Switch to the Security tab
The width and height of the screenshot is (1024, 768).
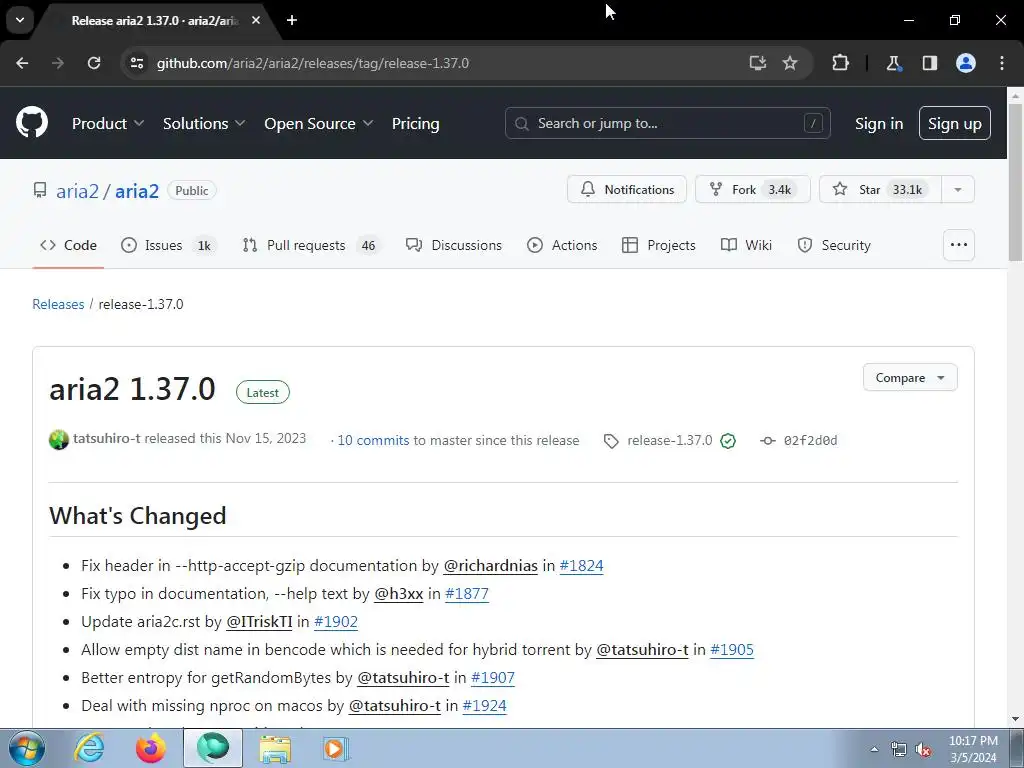834,245
